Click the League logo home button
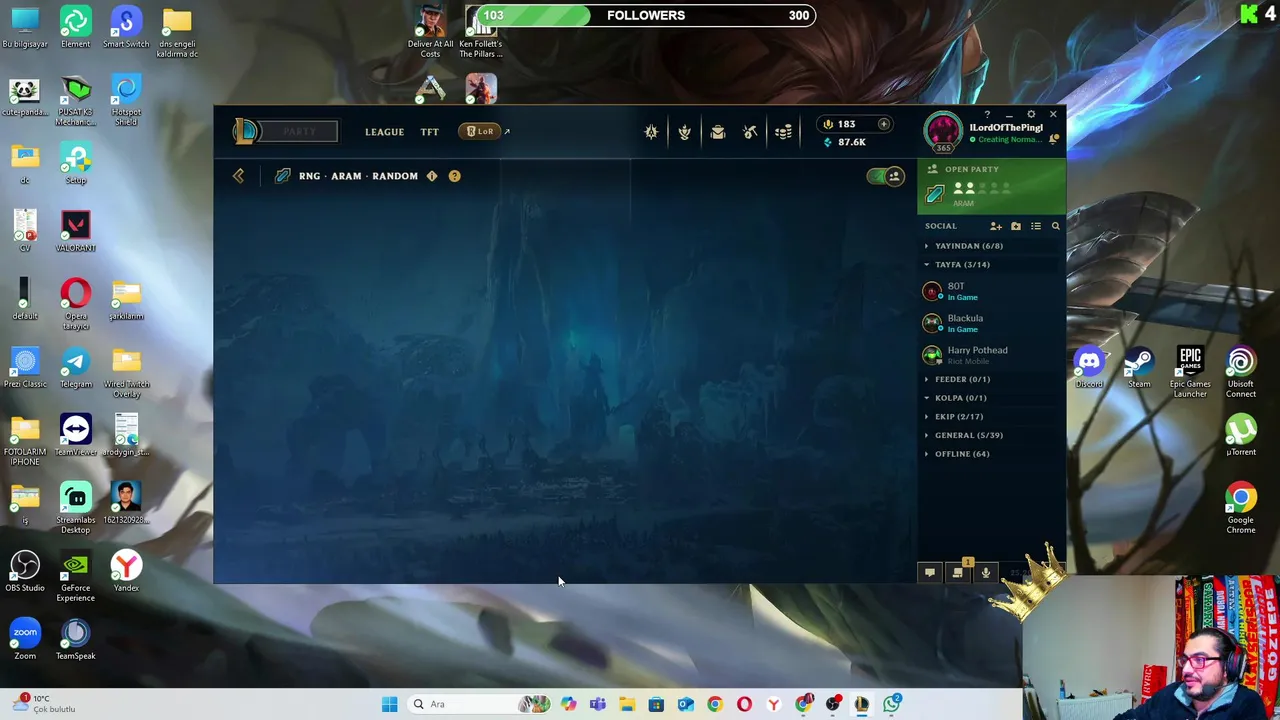This screenshot has width=1280, height=720. [246, 131]
